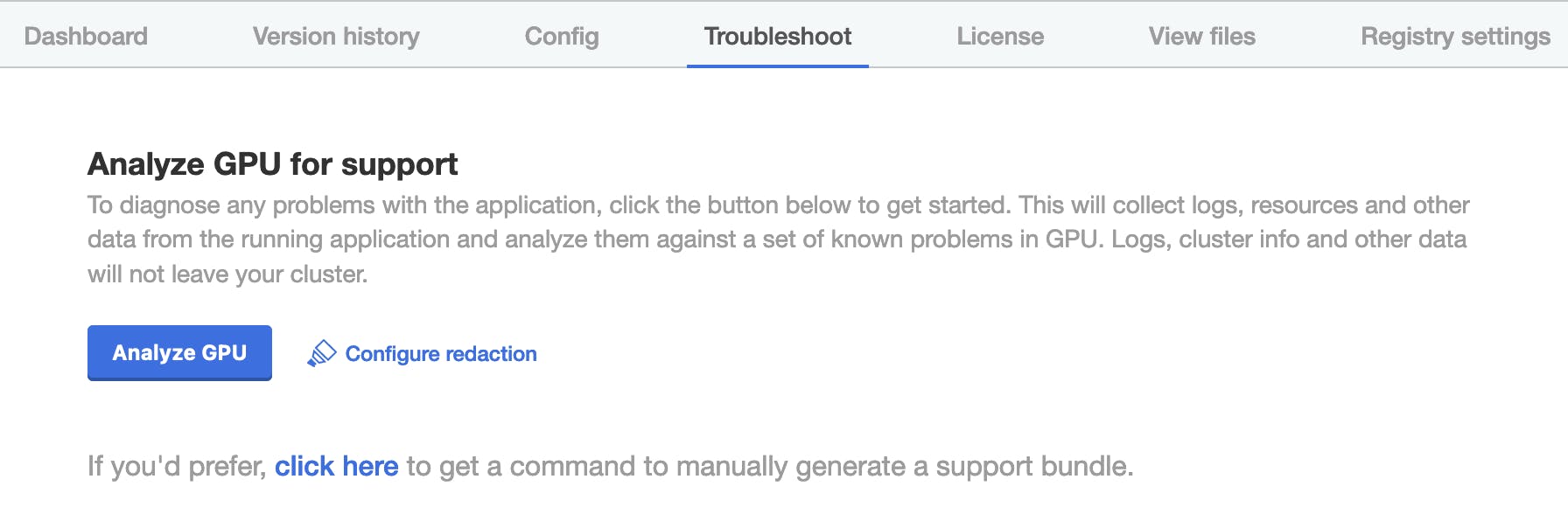
Task: Switch to the View files tab
Action: tap(1201, 36)
